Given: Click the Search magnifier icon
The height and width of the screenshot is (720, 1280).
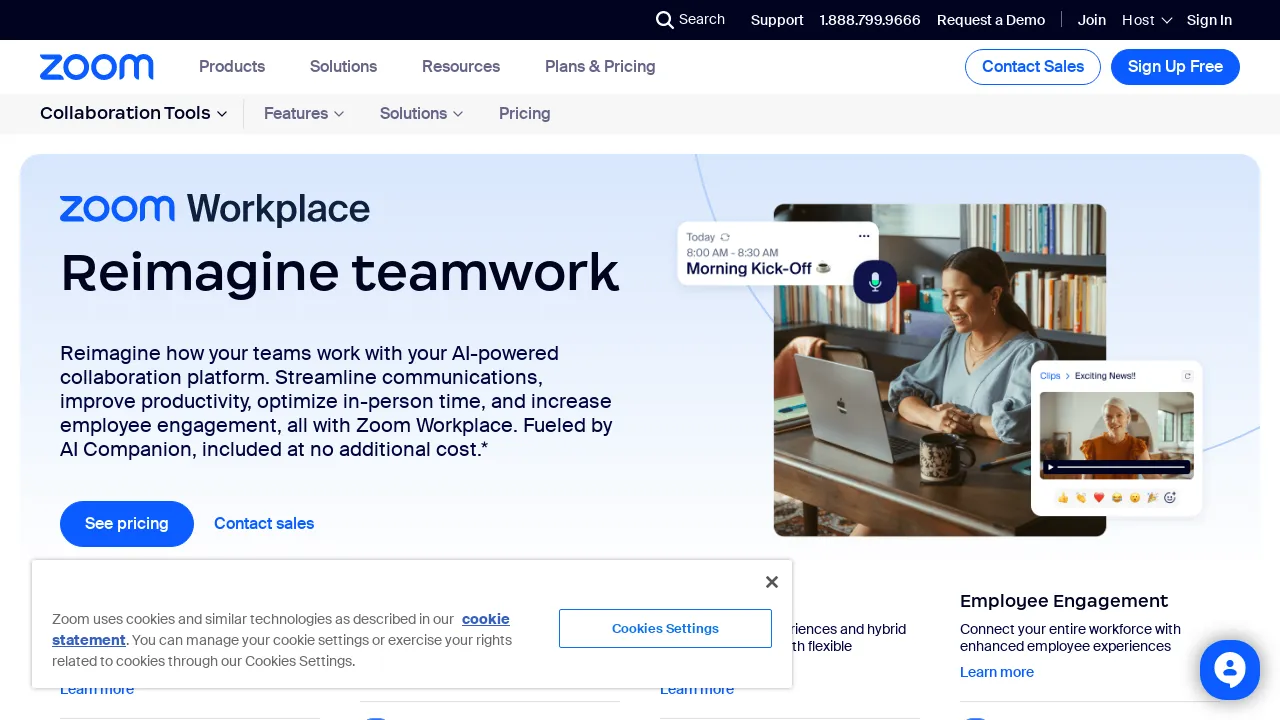Looking at the screenshot, I should pyautogui.click(x=665, y=20).
